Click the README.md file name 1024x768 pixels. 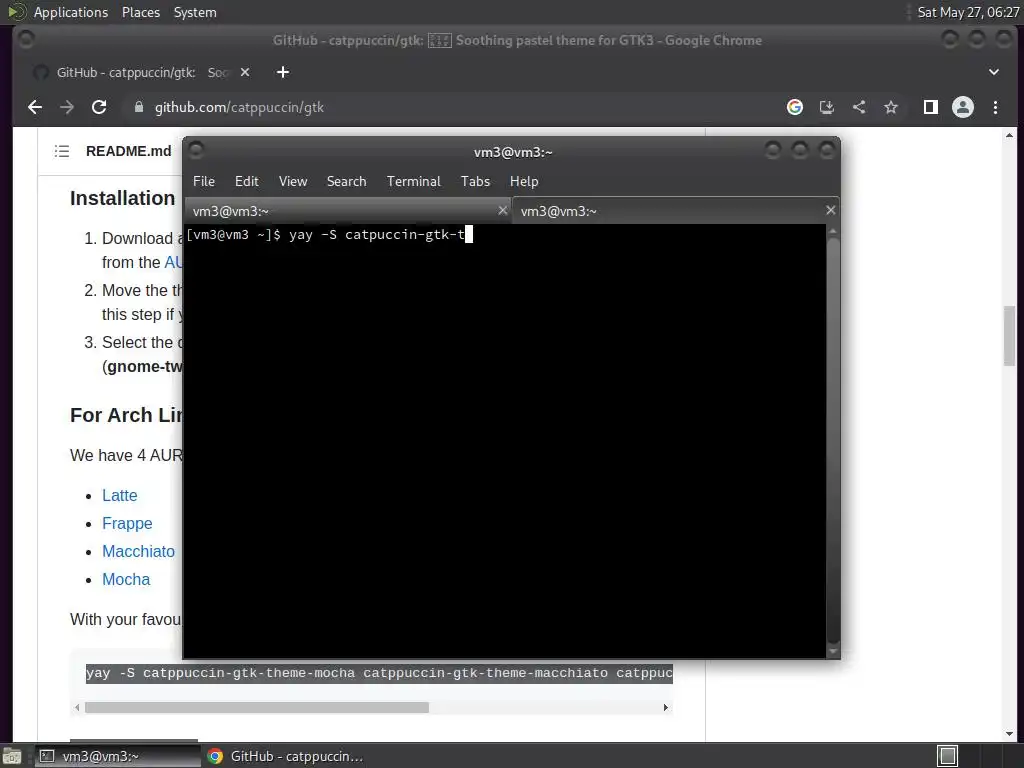click(129, 151)
